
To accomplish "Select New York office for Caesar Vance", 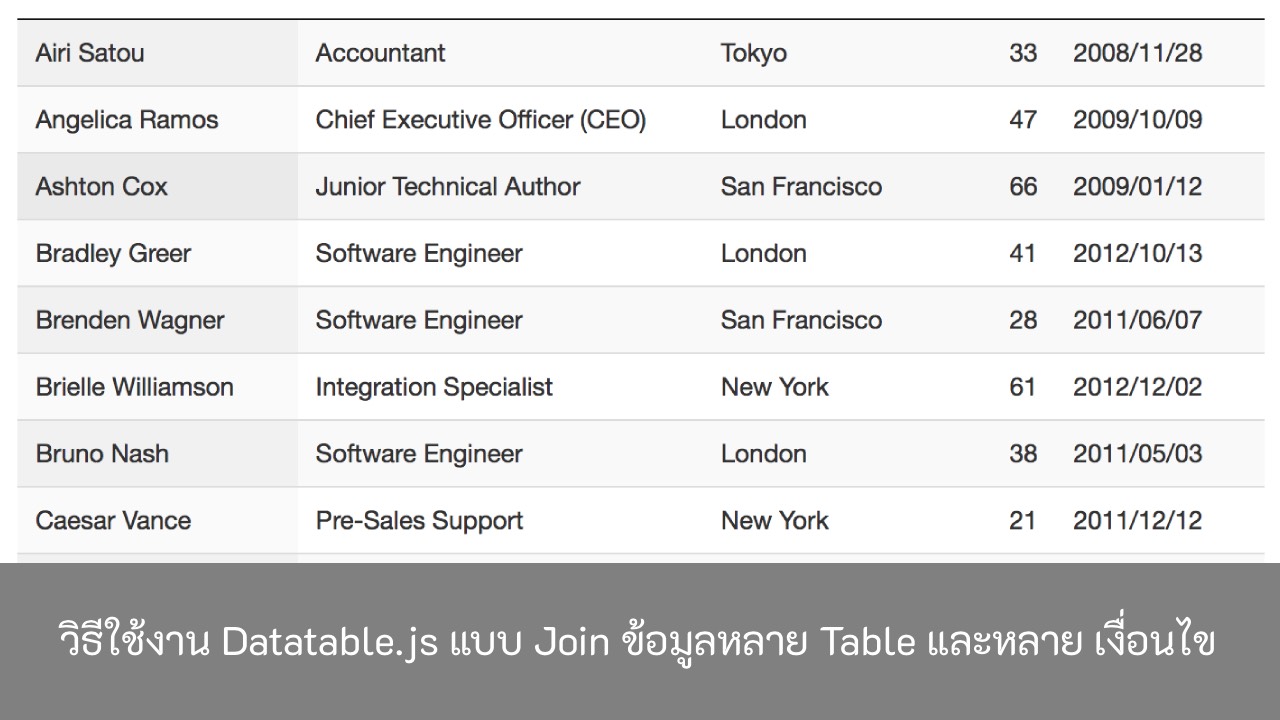I will pos(830,521).
